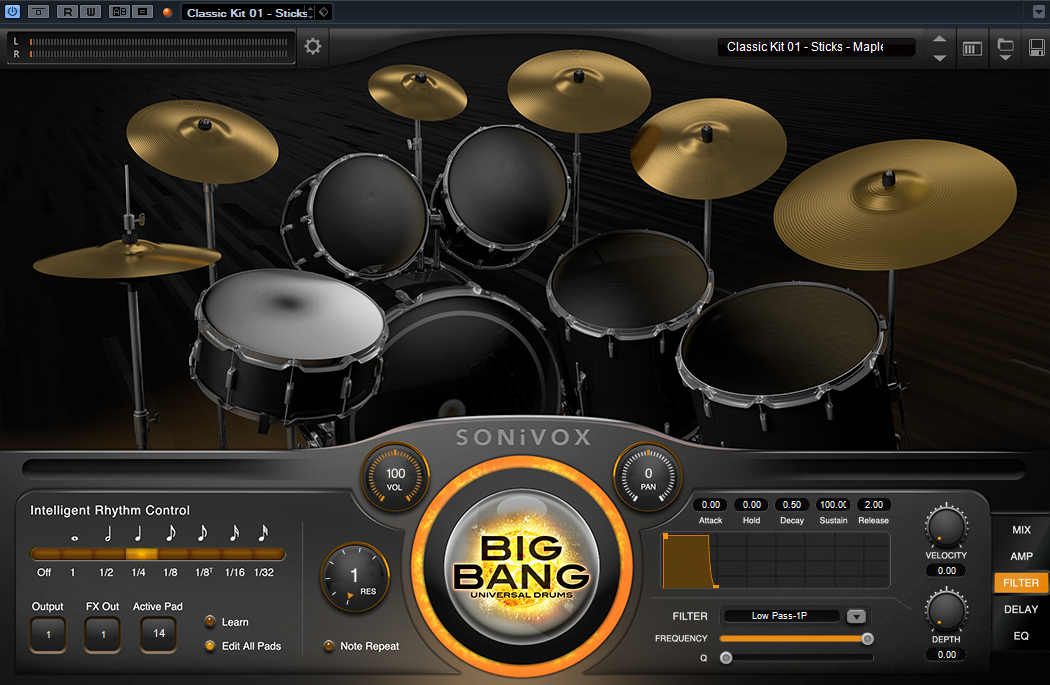1050x685 pixels.
Task: Hit the right-center crash cymbal
Action: 708,149
